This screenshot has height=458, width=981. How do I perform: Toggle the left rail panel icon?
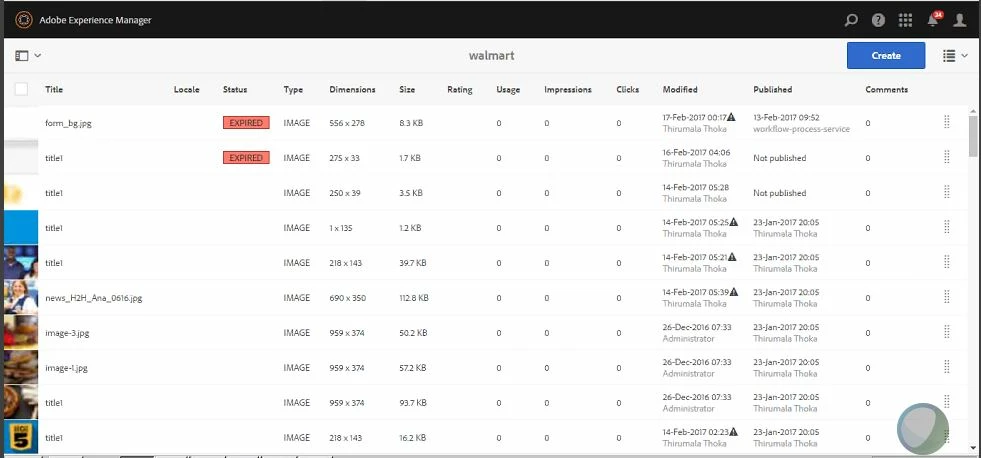[x=22, y=56]
